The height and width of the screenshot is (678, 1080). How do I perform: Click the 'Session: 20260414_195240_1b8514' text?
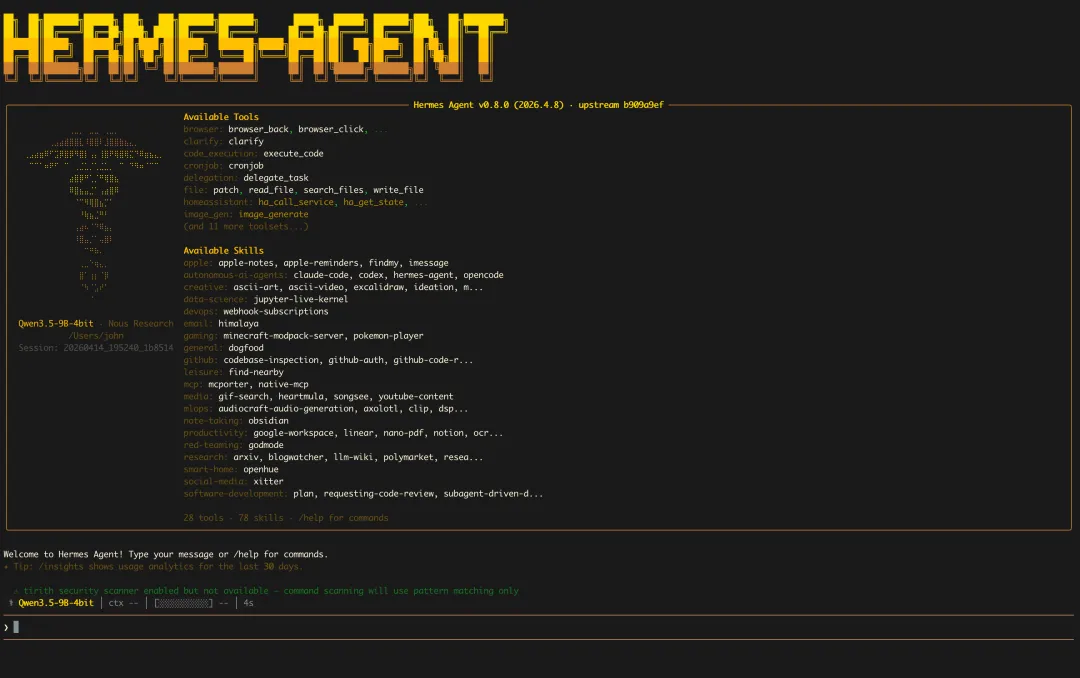click(96, 348)
